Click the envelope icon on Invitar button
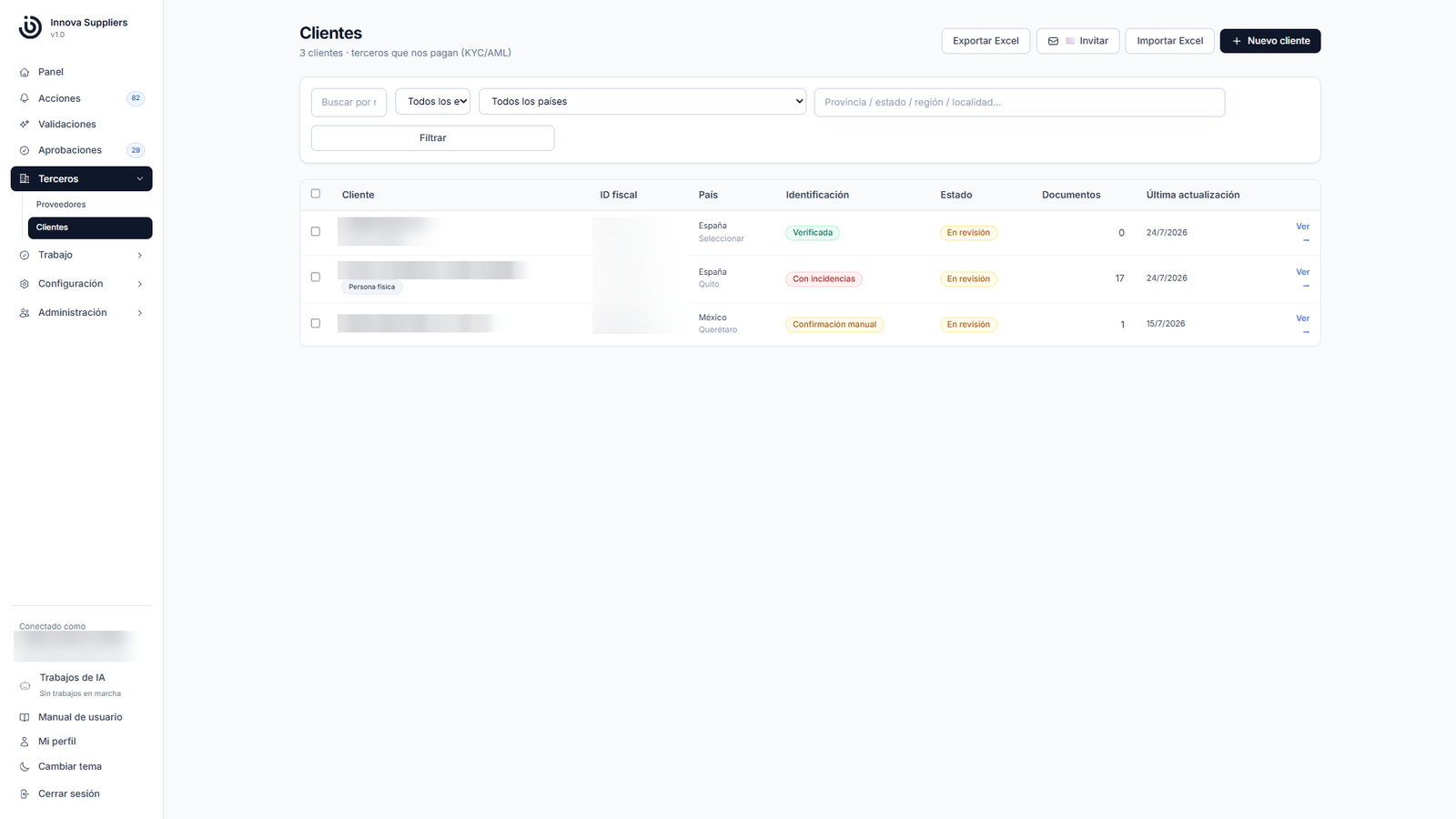The height and width of the screenshot is (819, 1456). [1053, 41]
